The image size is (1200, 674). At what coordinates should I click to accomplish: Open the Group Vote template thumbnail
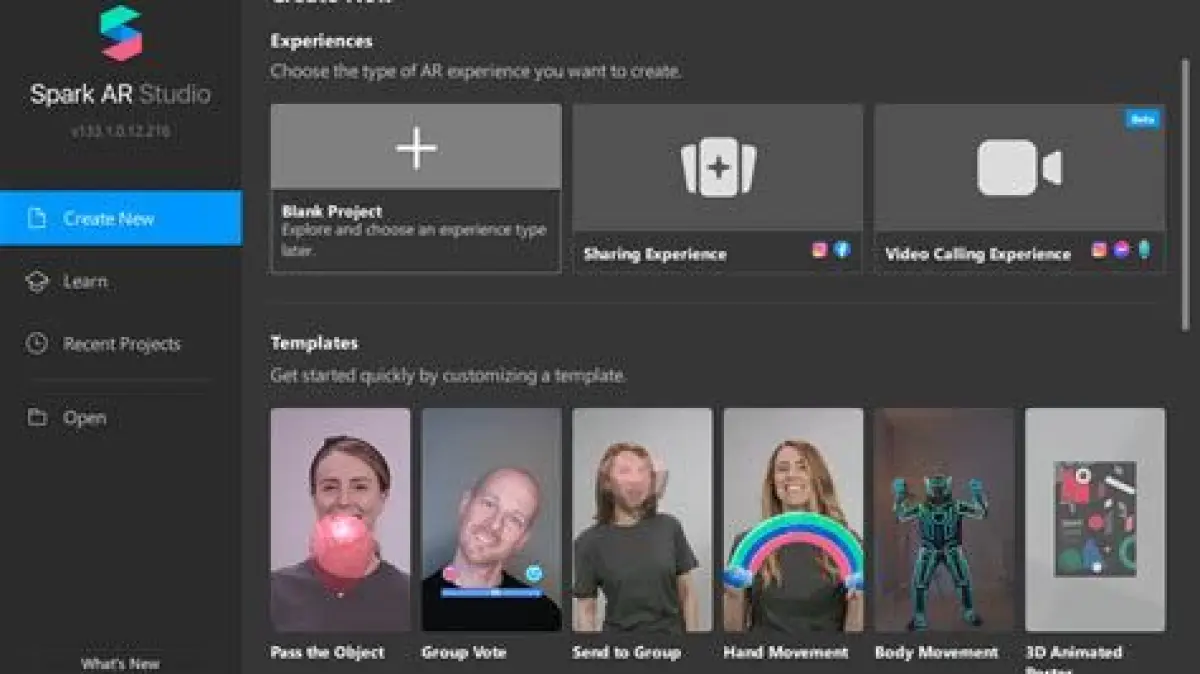[x=491, y=520]
